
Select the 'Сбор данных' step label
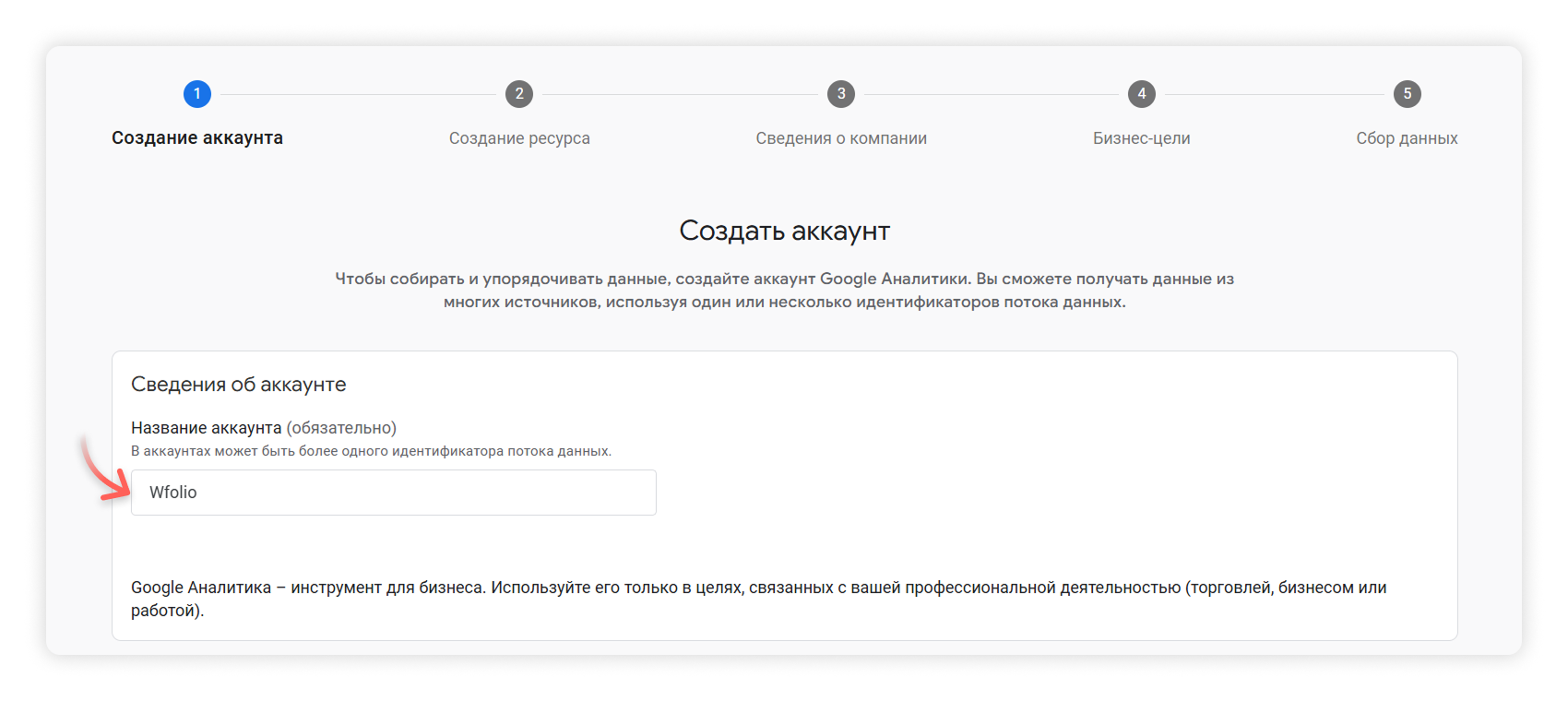tap(1407, 138)
